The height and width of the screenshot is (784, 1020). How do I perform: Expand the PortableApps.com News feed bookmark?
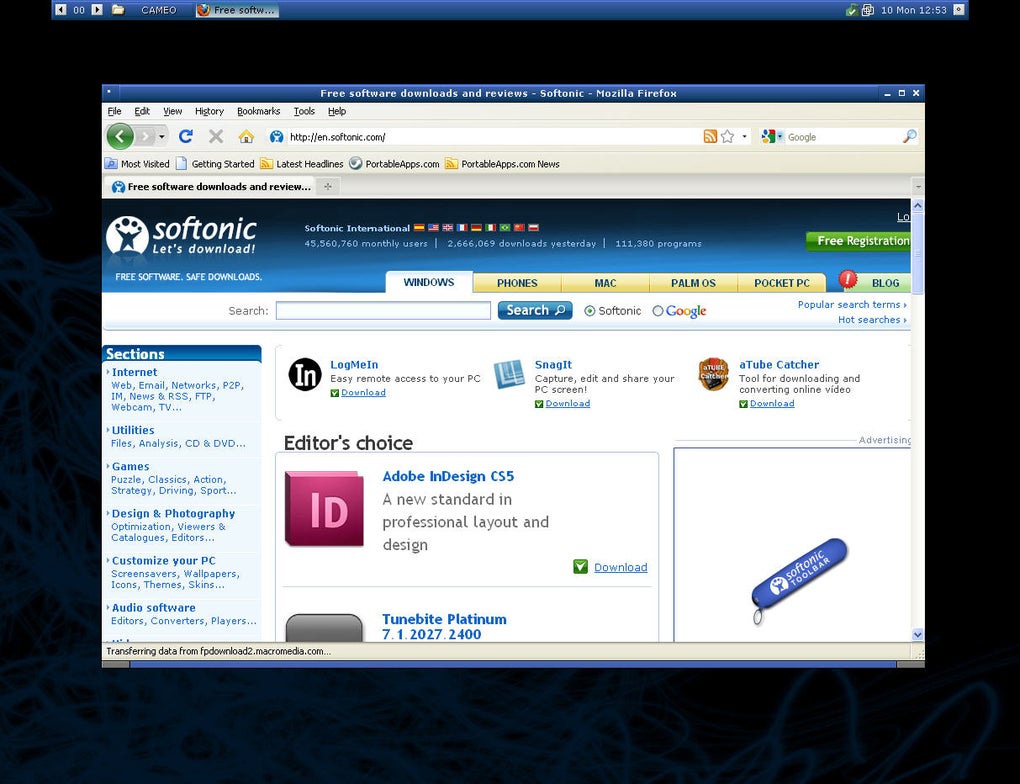tap(502, 164)
